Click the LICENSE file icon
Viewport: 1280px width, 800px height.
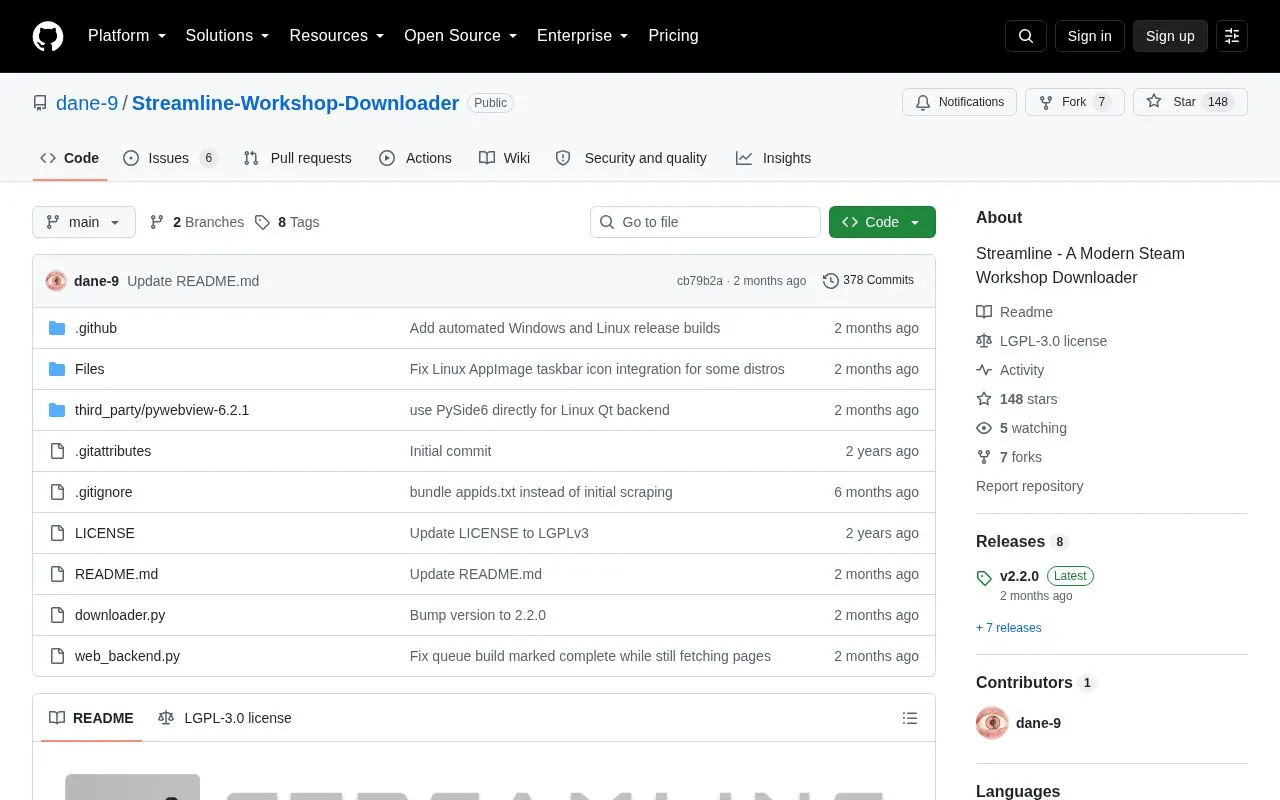pos(57,533)
